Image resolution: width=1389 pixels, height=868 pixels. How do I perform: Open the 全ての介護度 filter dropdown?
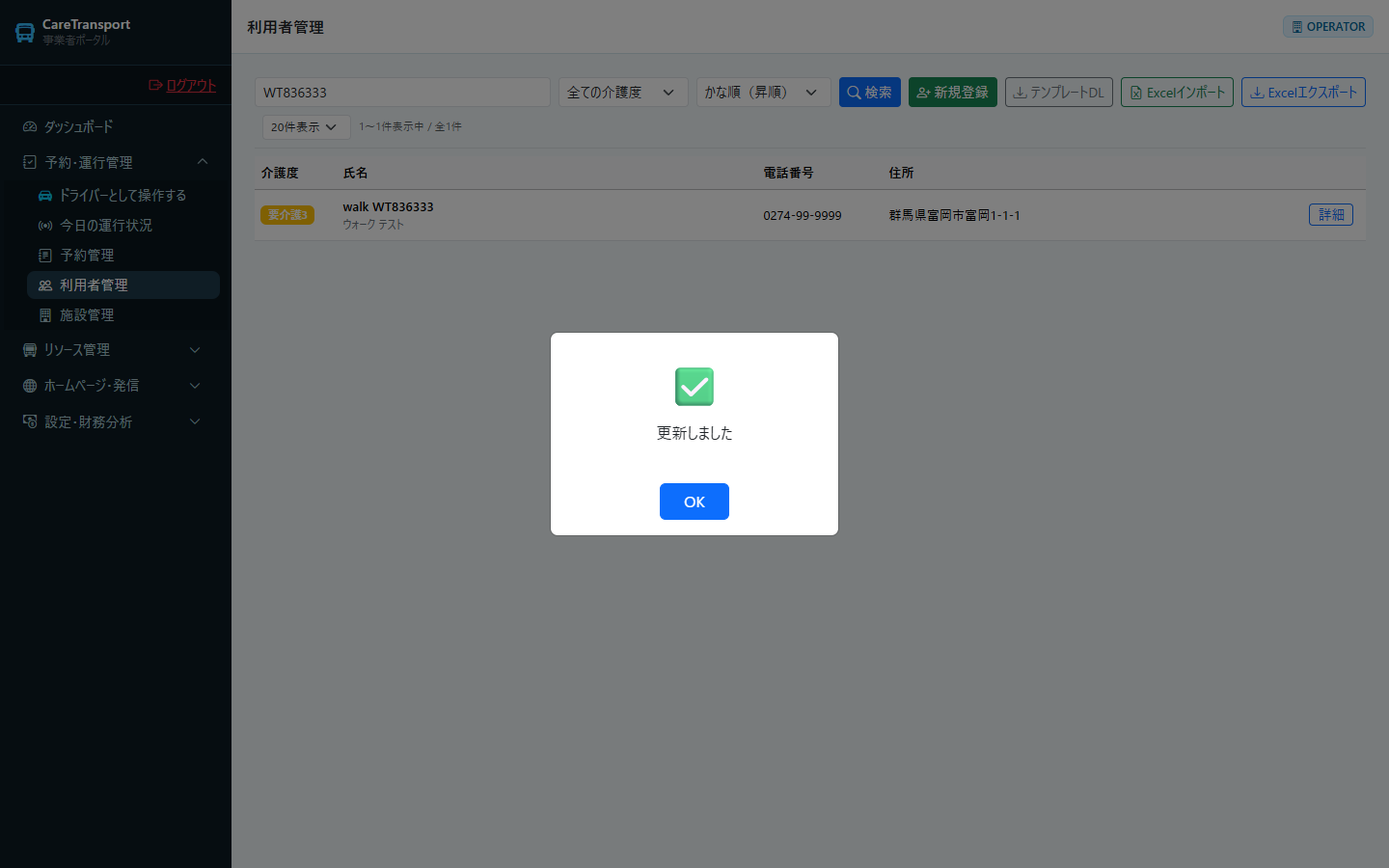[x=623, y=93]
